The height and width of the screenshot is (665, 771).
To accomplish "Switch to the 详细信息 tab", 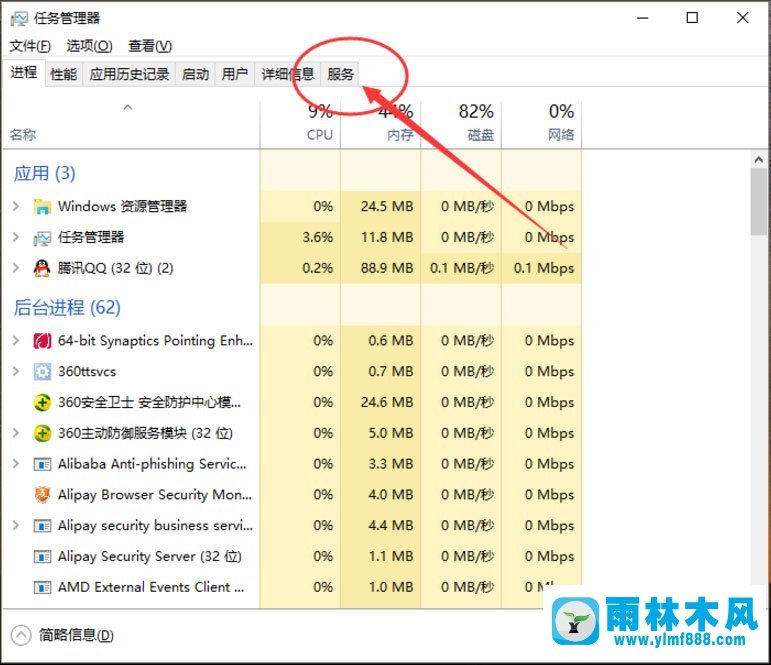I will pos(288,74).
